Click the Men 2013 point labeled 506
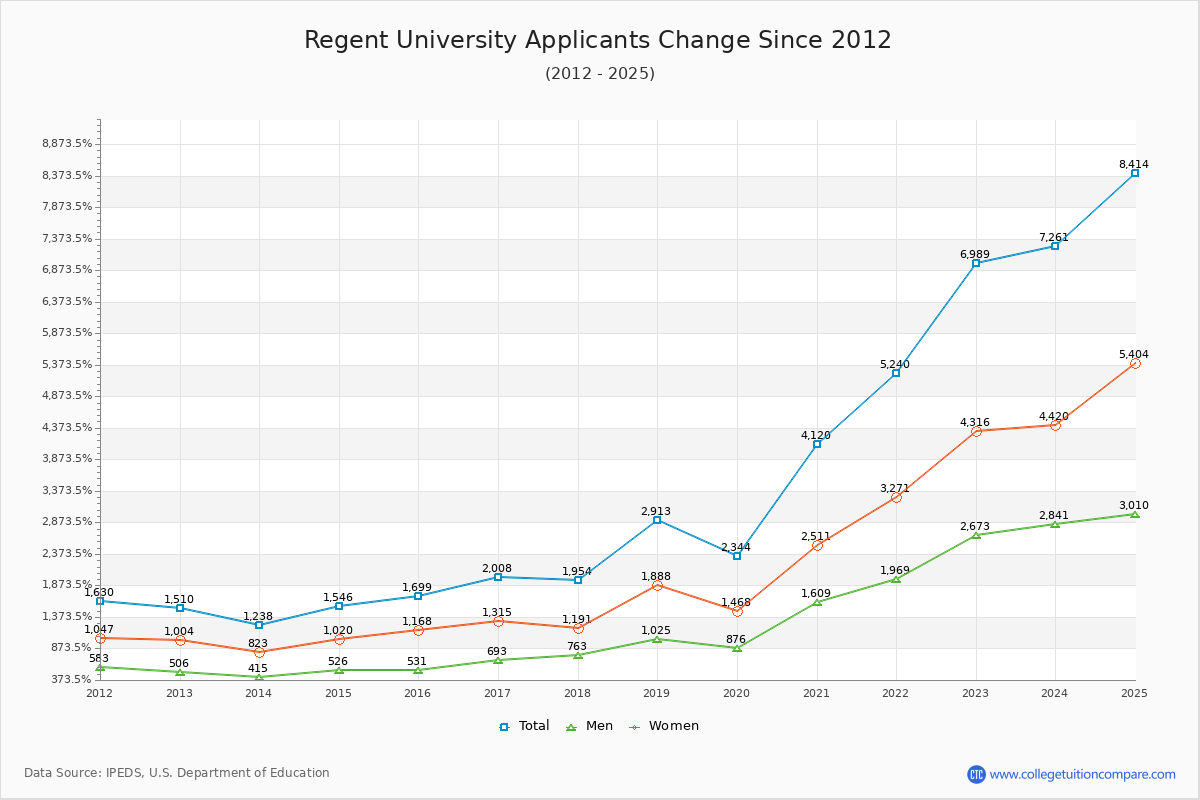 [x=180, y=672]
